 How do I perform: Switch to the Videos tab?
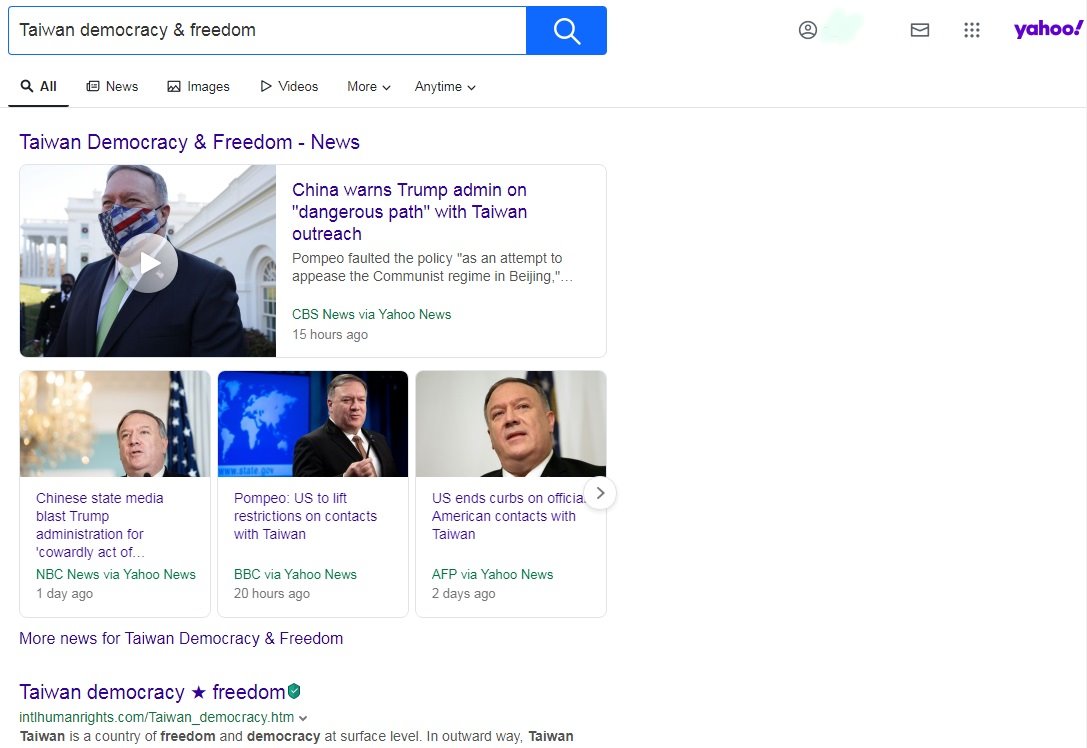[289, 87]
